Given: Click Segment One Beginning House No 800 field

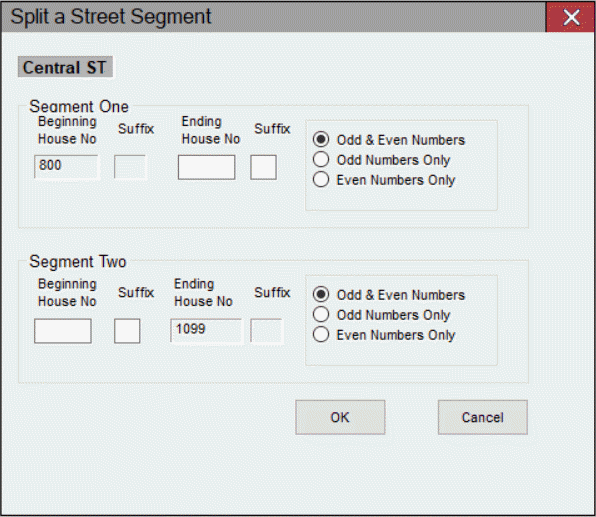Looking at the screenshot, I should pyautogui.click(x=67, y=167).
